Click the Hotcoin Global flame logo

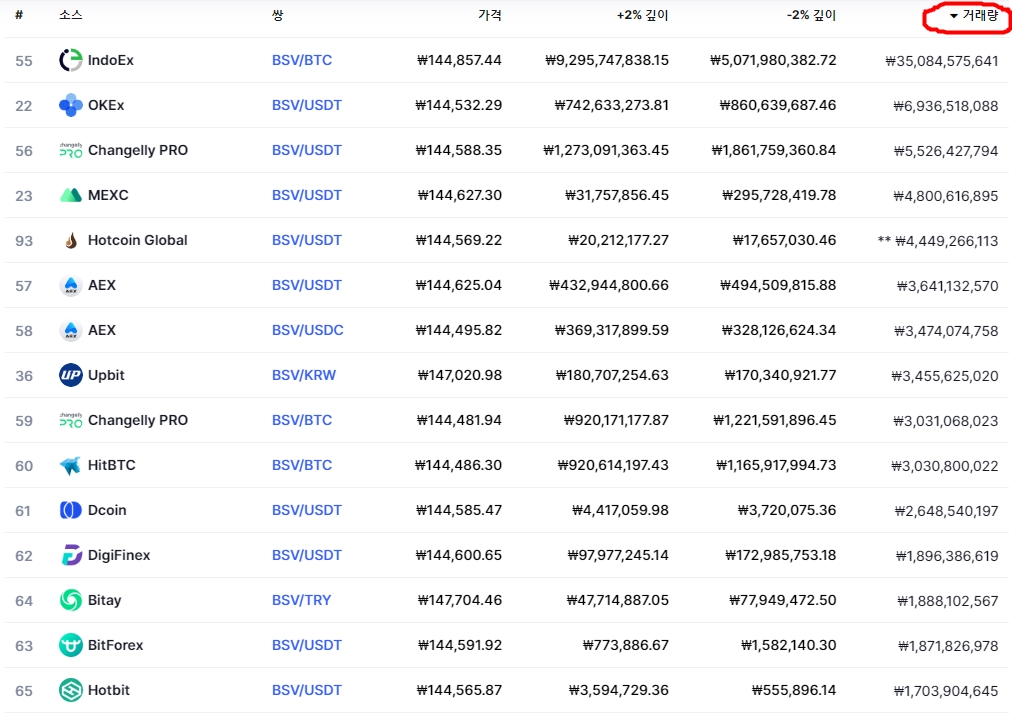click(71, 241)
